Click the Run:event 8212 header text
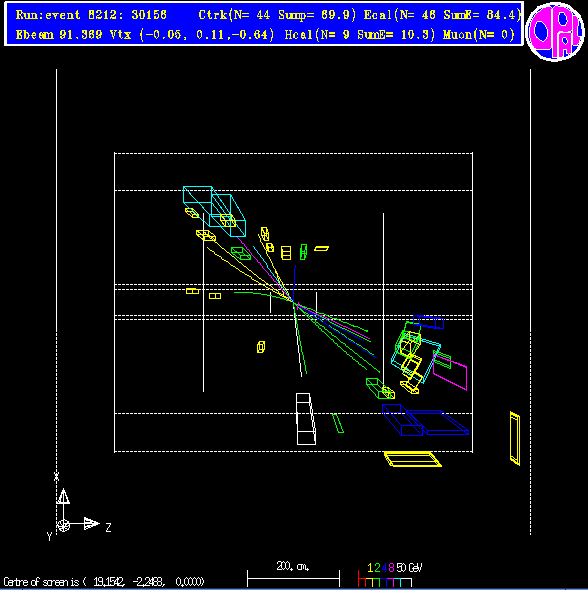The height and width of the screenshot is (590, 588). coord(91,15)
